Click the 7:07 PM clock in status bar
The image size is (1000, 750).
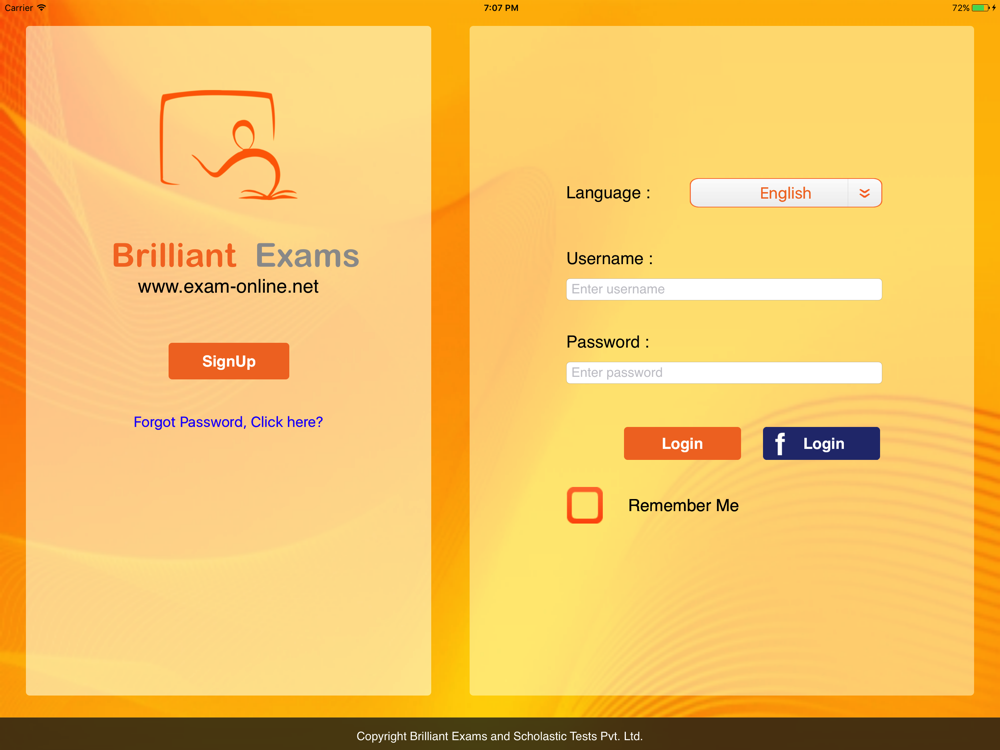[x=501, y=8]
